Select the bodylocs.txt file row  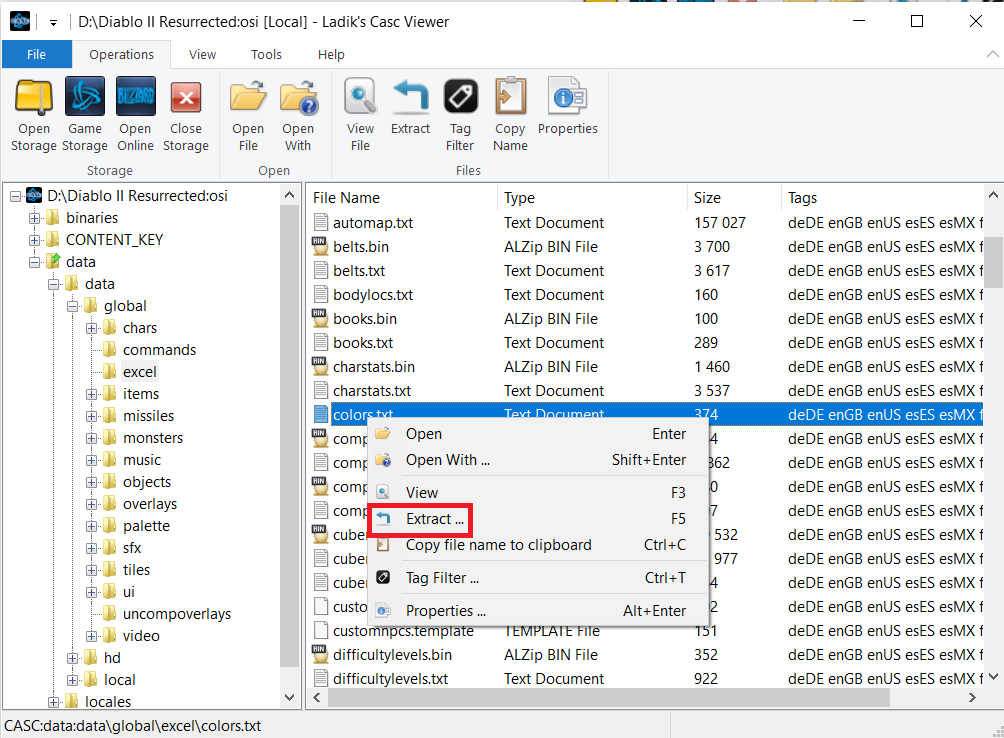pos(647,295)
